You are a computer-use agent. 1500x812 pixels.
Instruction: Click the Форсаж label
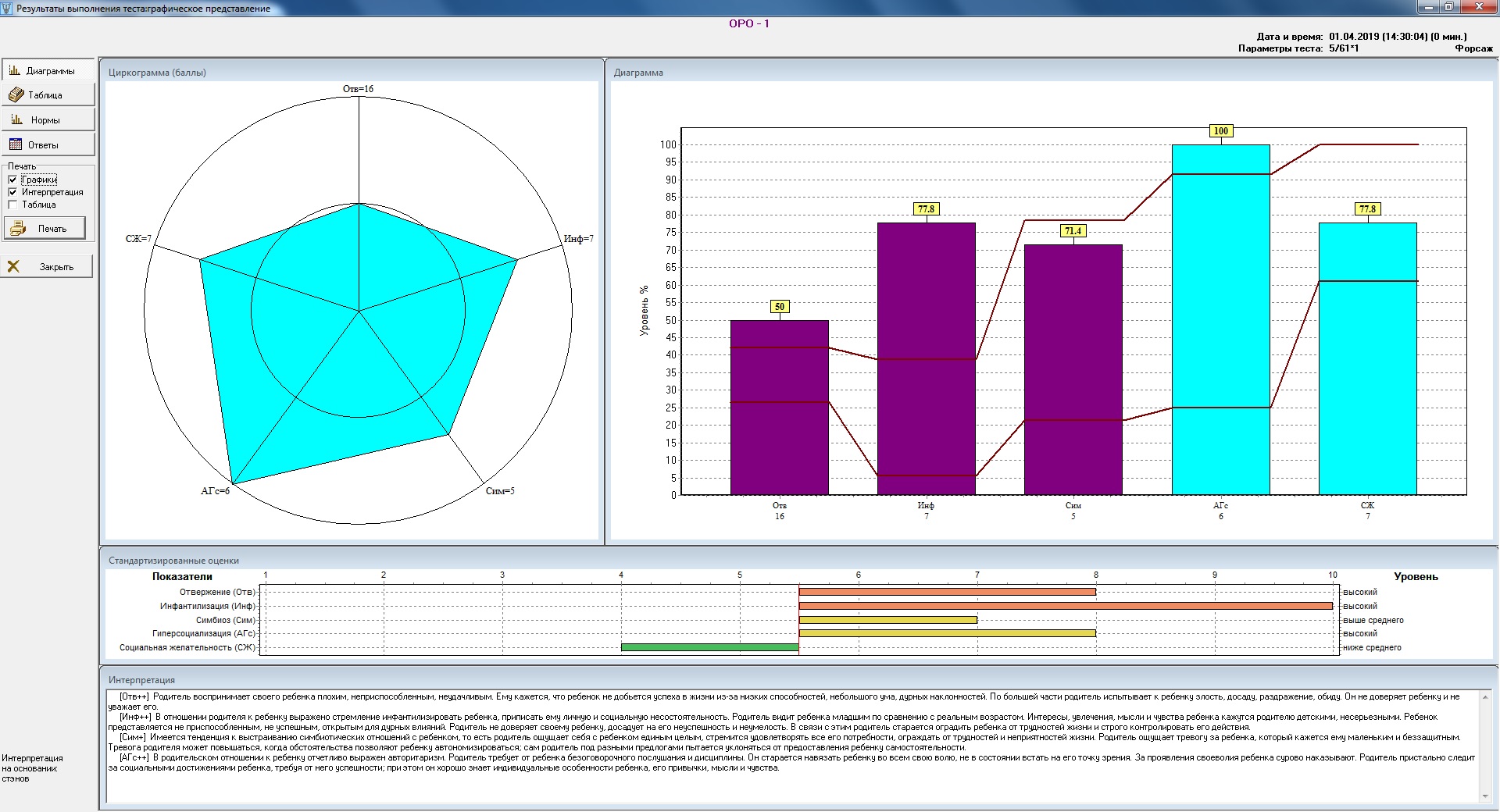click(1473, 48)
